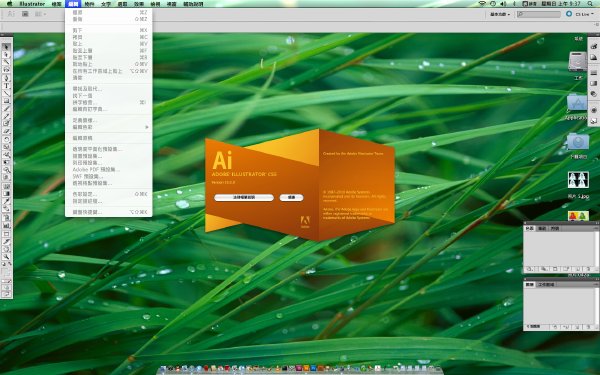600x375 pixels.
Task: Open the 檔案 menu in menu bar
Action: click(x=57, y=4)
